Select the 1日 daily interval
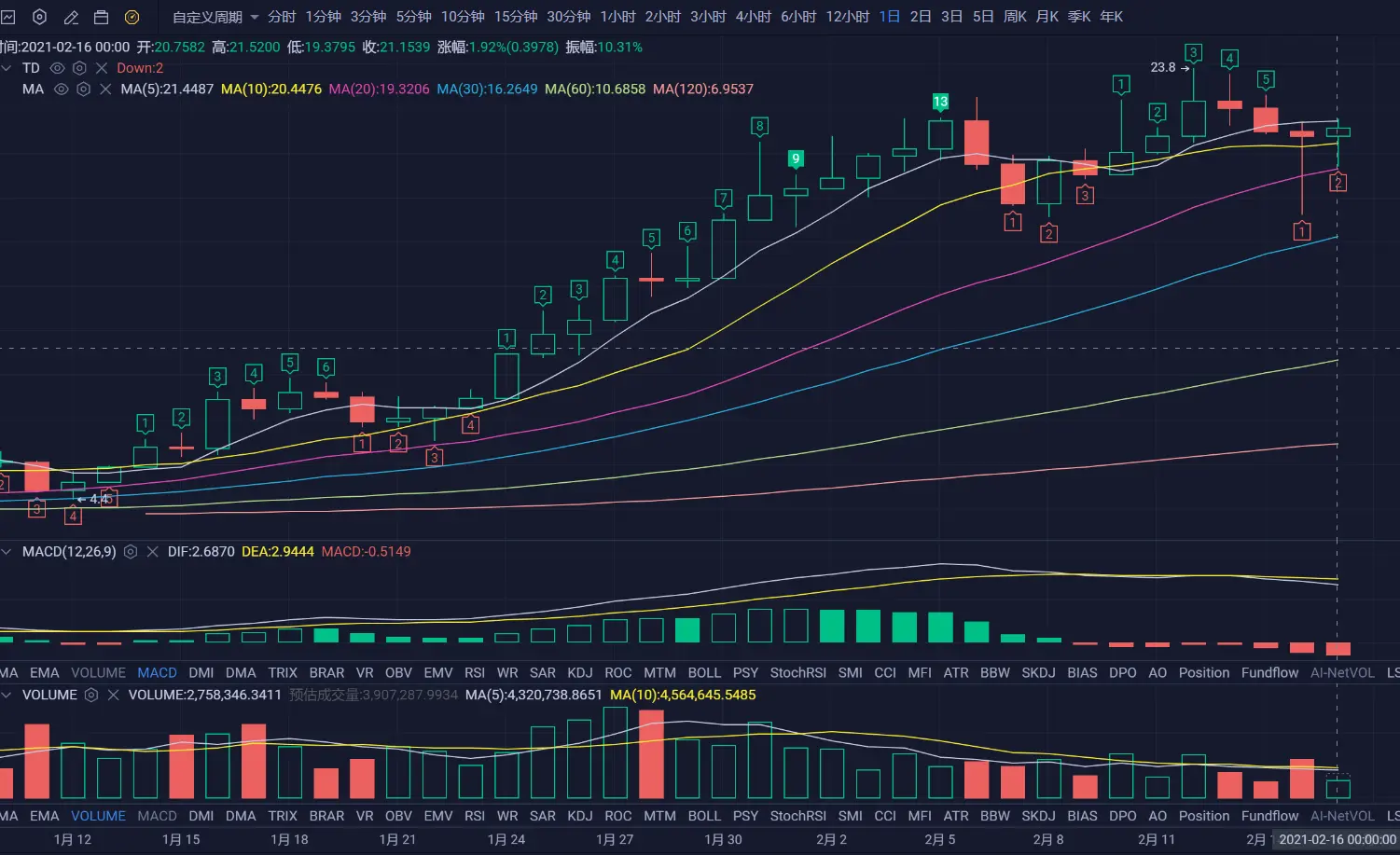1400x855 pixels. (x=890, y=17)
